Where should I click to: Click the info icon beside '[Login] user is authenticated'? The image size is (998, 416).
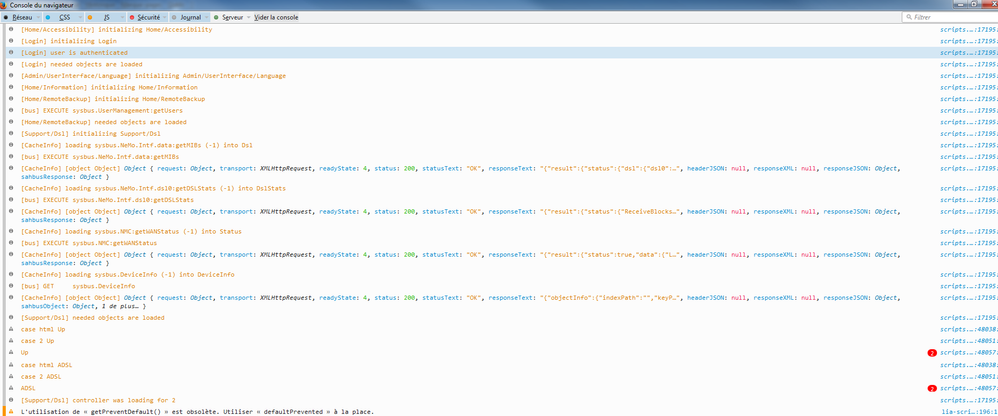point(10,52)
